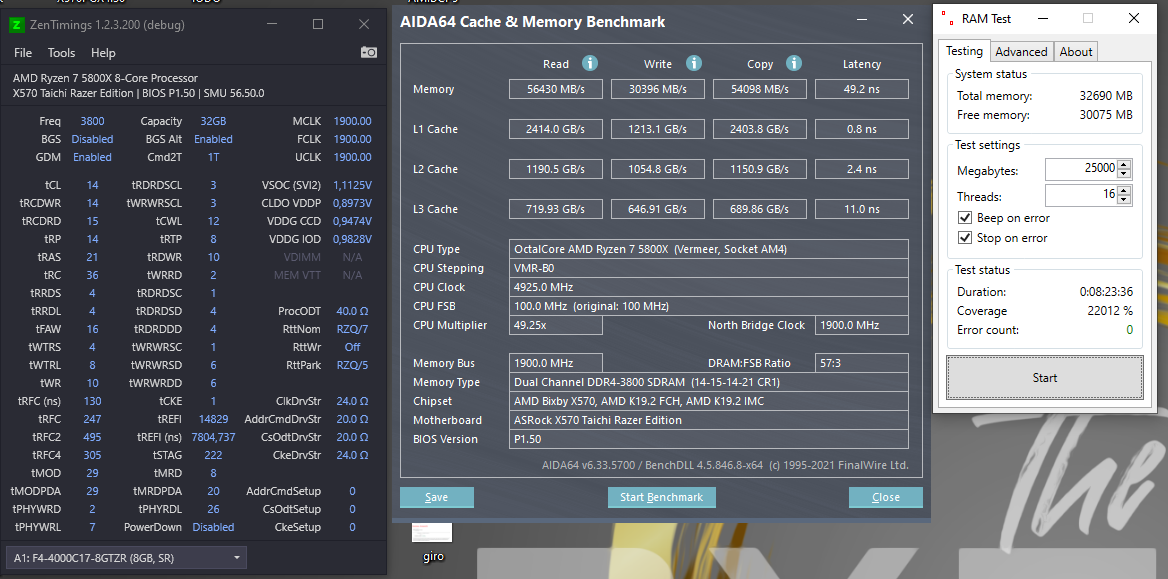Click L2 Cache Write value 1054.8 GB/s
1168x579 pixels.
658,169
